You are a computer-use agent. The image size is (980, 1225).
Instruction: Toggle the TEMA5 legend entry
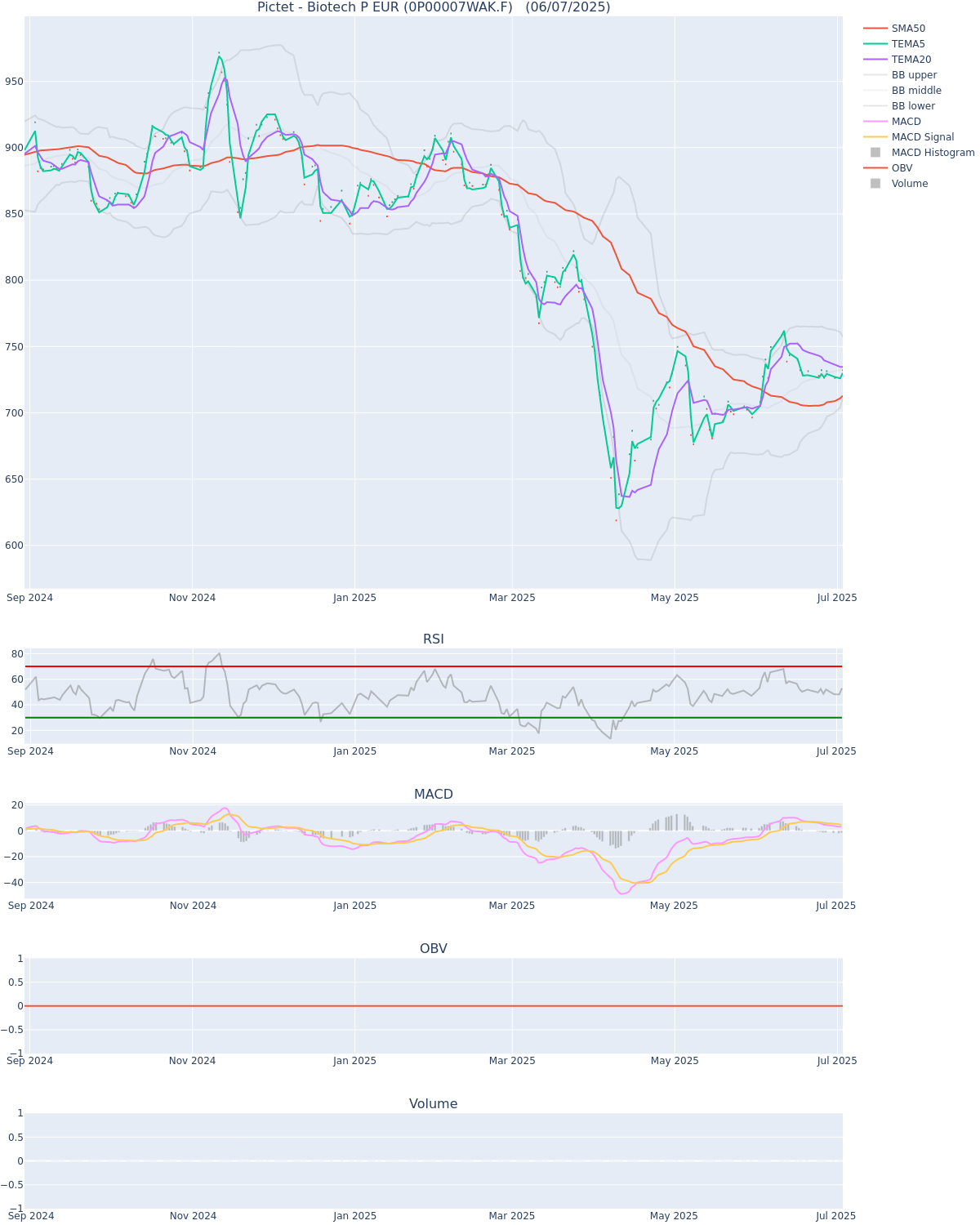pos(908,44)
